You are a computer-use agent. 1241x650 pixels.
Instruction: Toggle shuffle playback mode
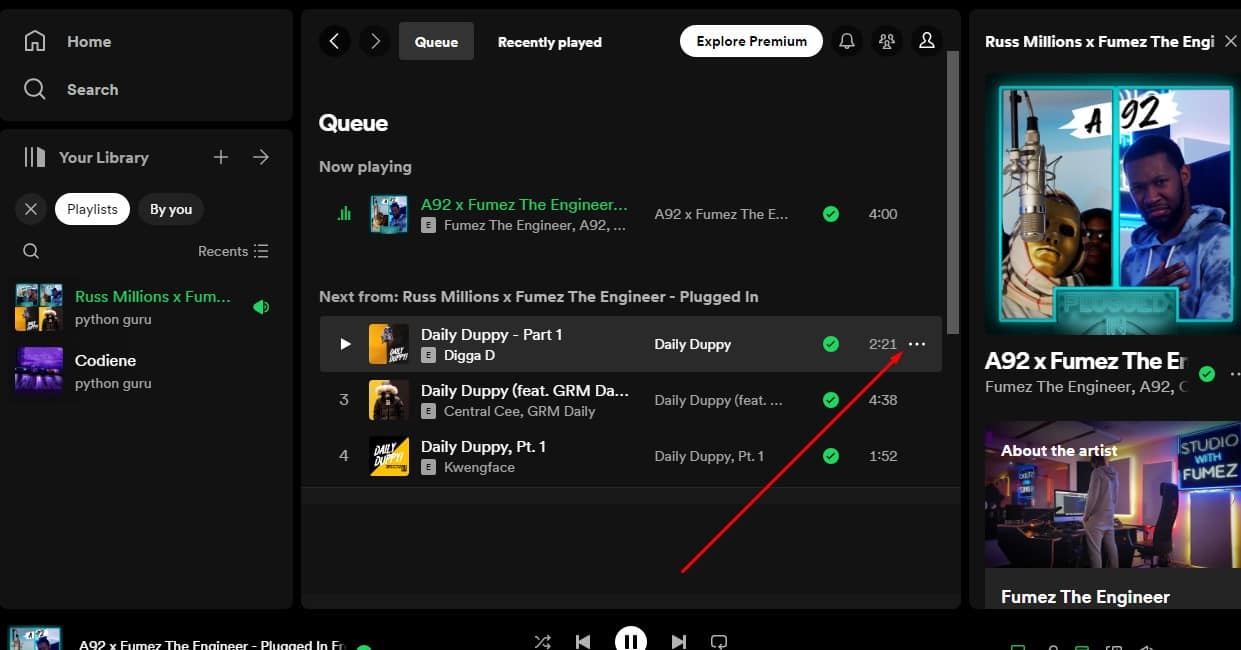point(542,641)
